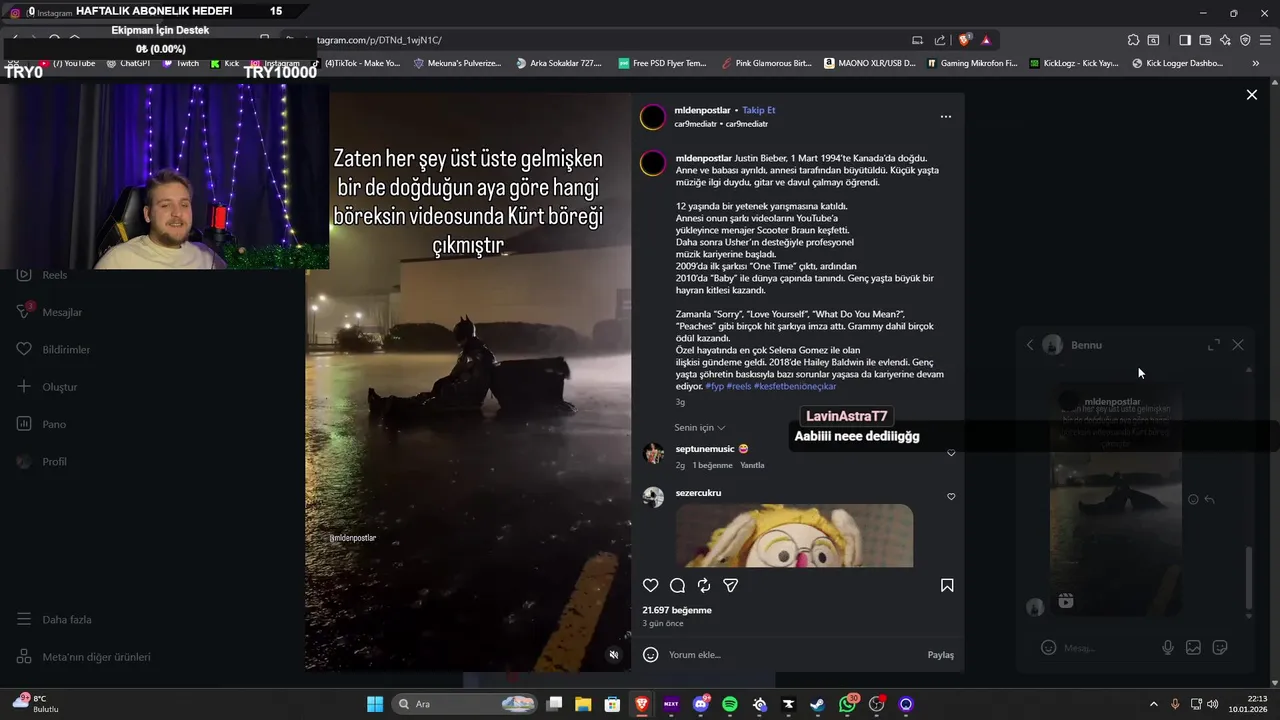
Task: Open the Brave Wallet icon
Action: [1205, 40]
